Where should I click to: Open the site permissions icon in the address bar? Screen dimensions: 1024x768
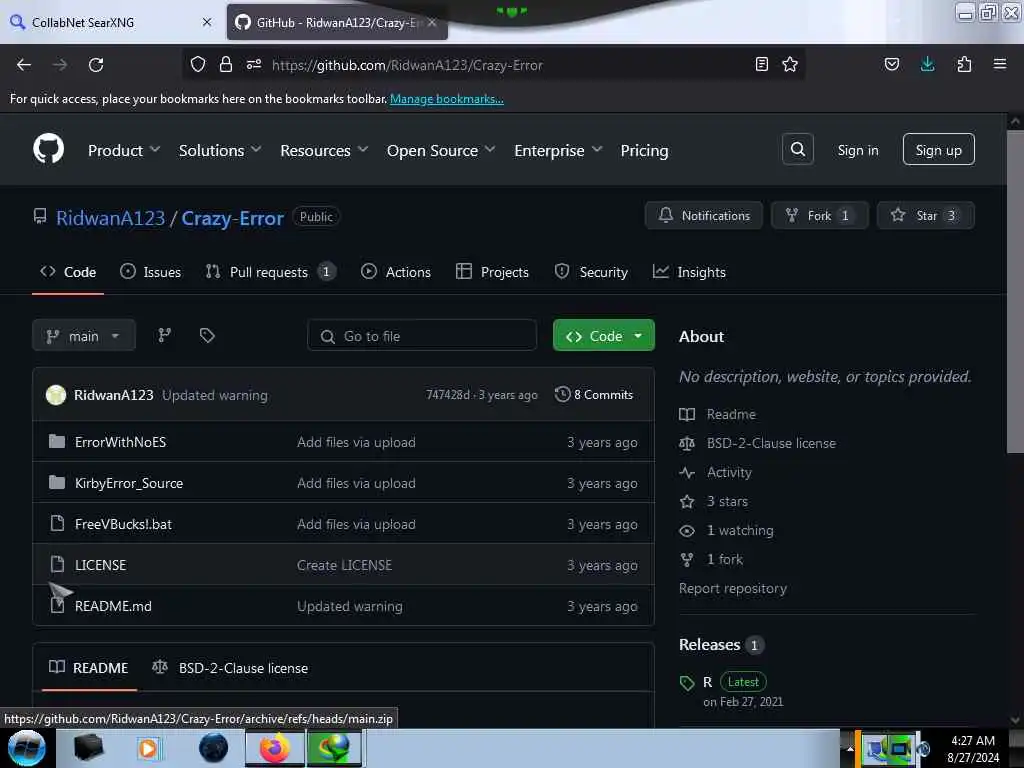pyautogui.click(x=254, y=64)
